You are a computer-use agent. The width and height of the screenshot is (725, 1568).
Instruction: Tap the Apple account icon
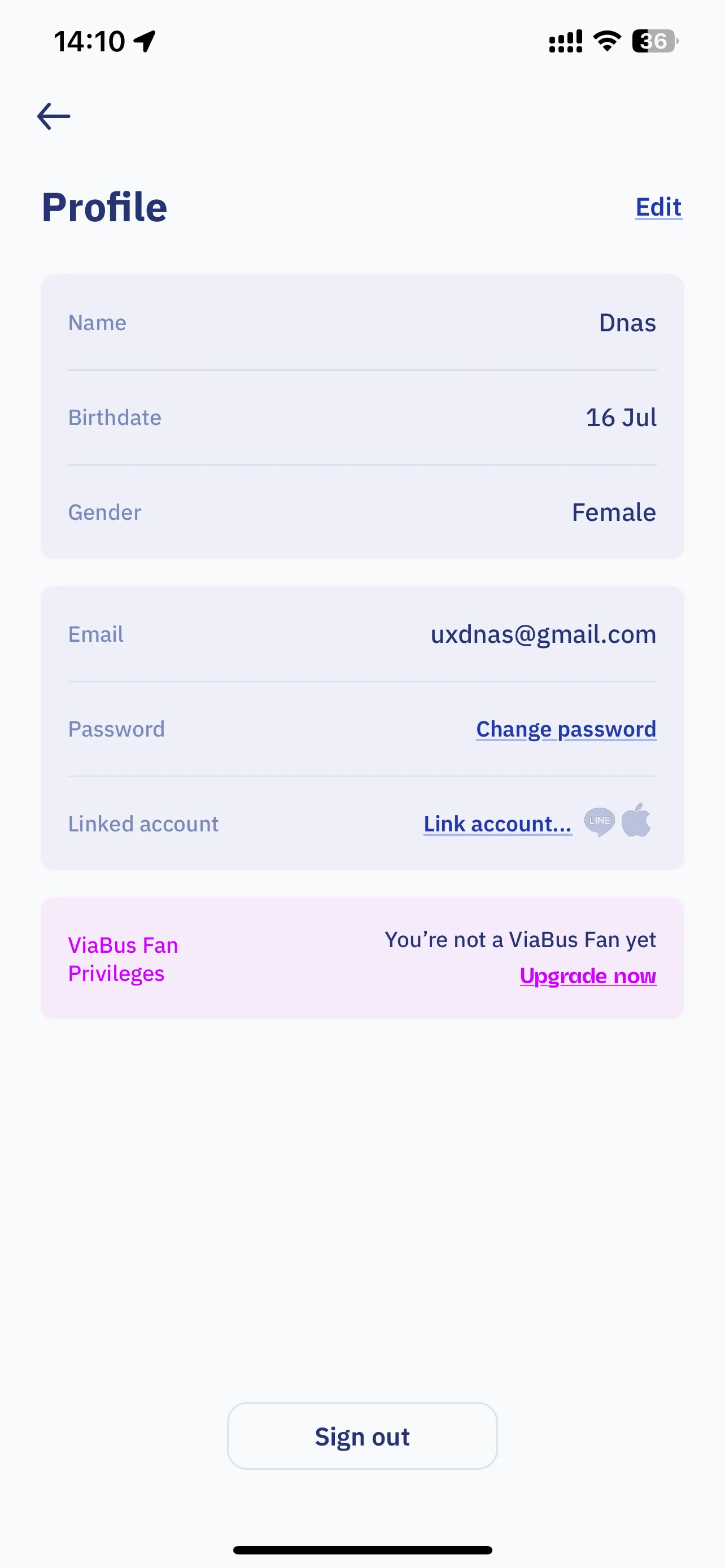coord(636,821)
